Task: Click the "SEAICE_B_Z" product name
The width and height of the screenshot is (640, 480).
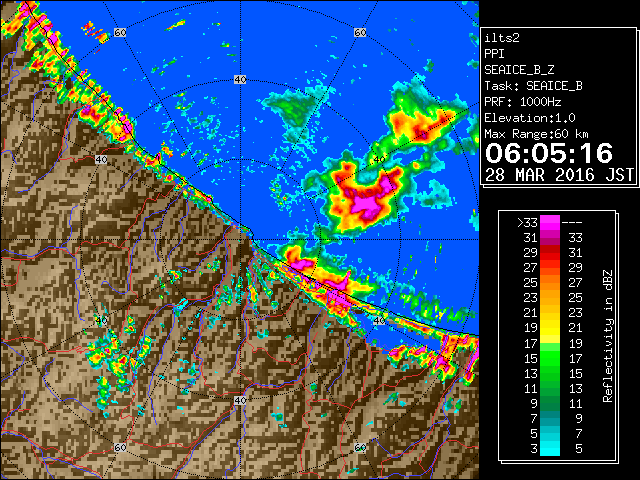Action: coord(519,70)
